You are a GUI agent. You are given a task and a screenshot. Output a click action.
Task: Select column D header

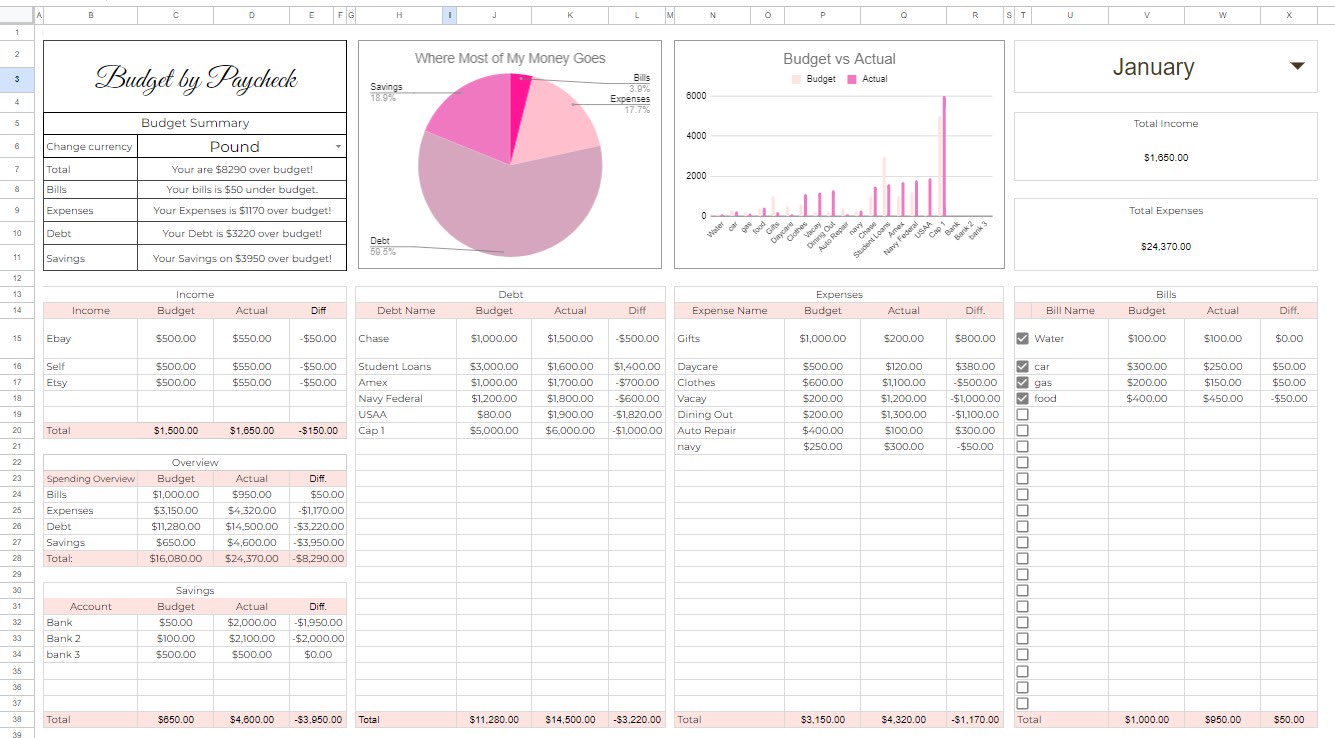click(251, 15)
